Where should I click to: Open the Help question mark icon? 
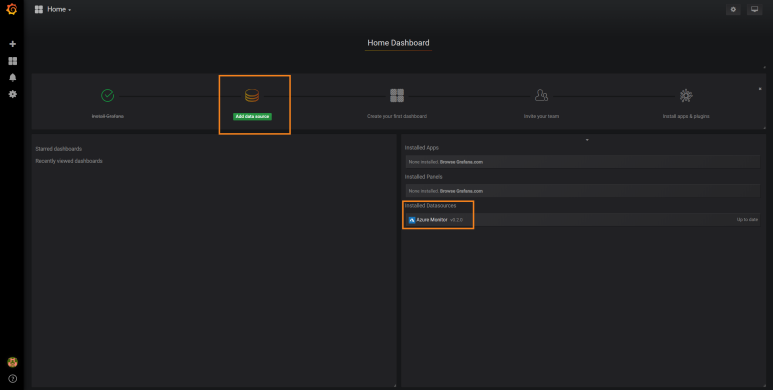click(x=12, y=379)
